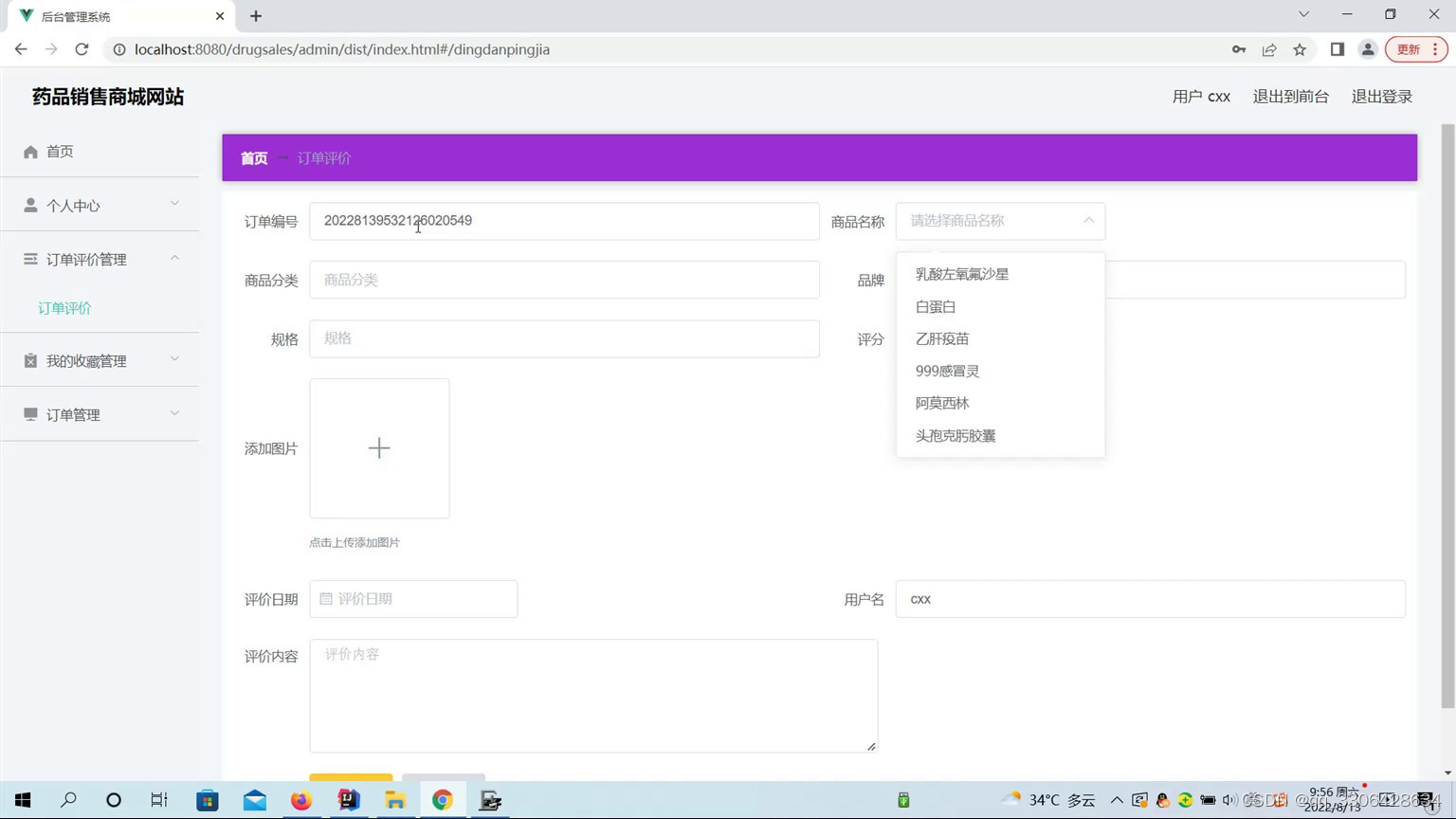Viewport: 1456px width, 819px height.
Task: Select 白蛋白 from the dropdown list
Action: coord(1000,306)
